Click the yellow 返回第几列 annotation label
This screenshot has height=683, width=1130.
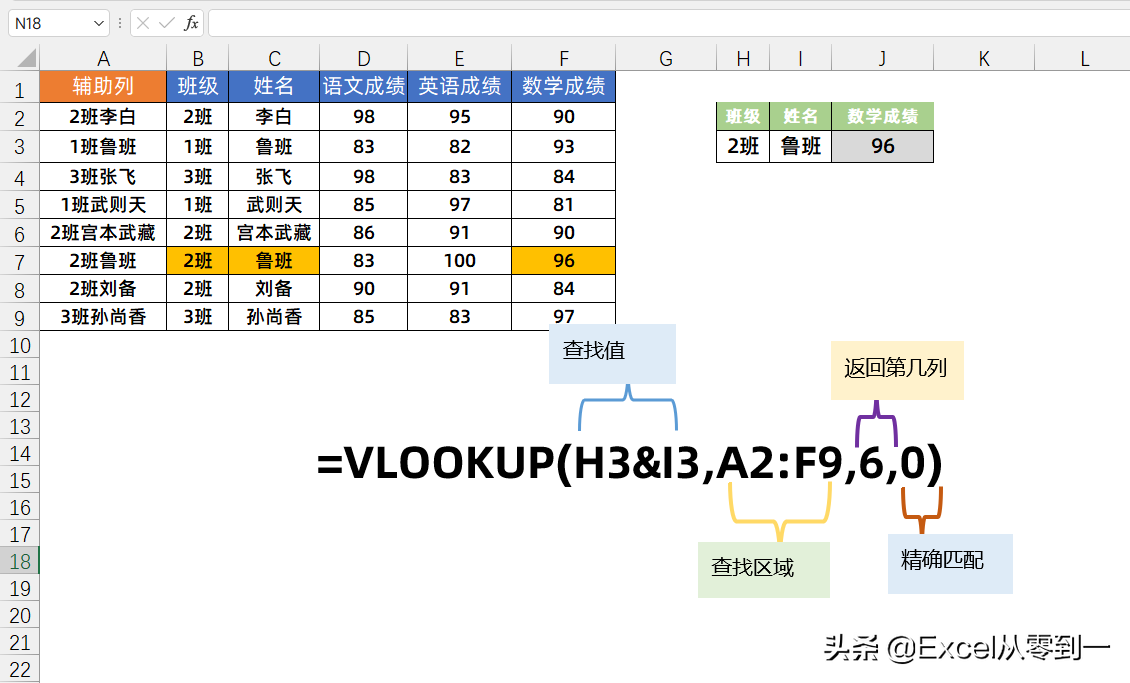[896, 371]
